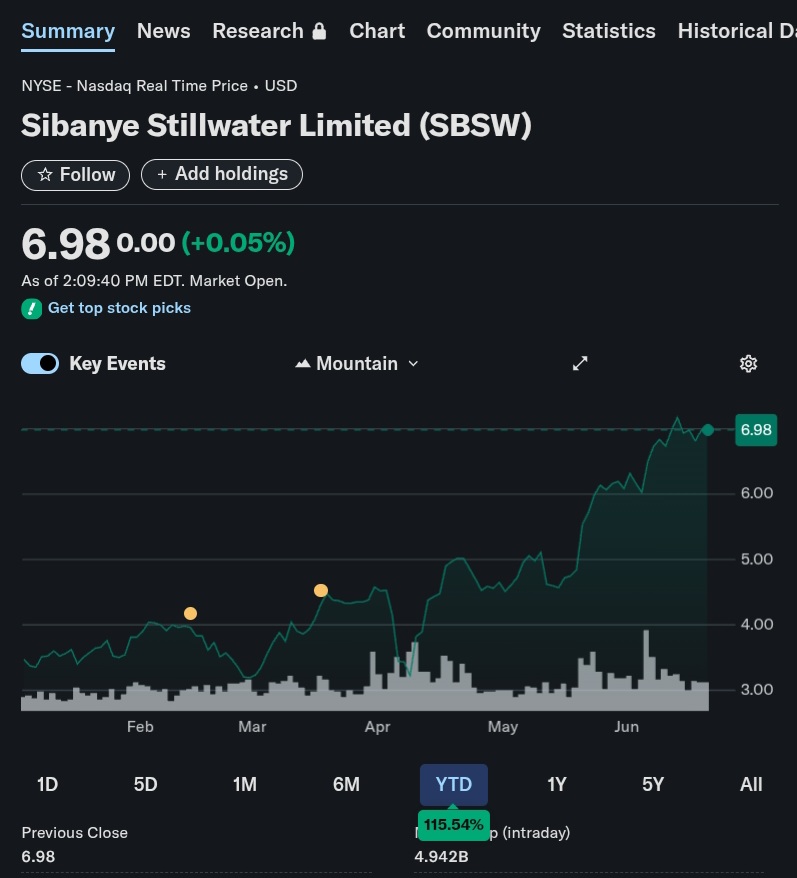The width and height of the screenshot is (797, 878).
Task: Open the Summary tab
Action: pyautogui.click(x=68, y=31)
